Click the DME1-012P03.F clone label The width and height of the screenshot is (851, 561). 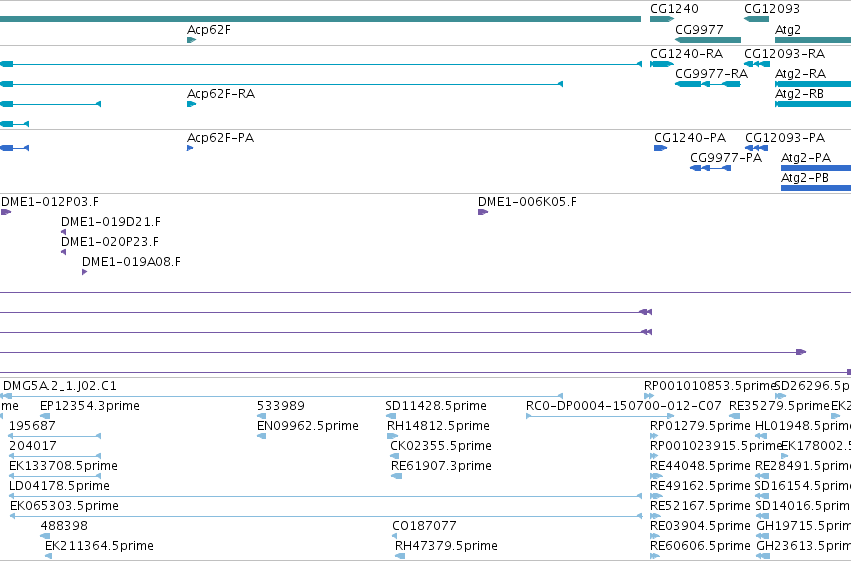(50, 202)
